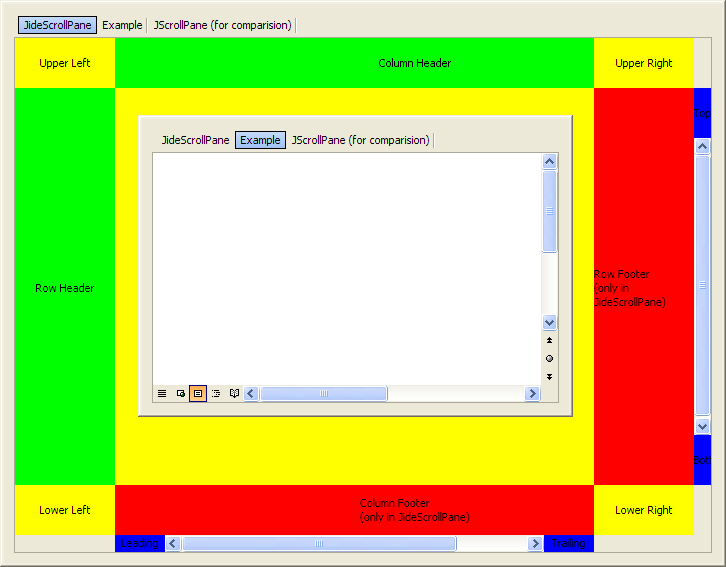The height and width of the screenshot is (567, 726).
Task: Click the Row Footer label
Action: coord(630,288)
